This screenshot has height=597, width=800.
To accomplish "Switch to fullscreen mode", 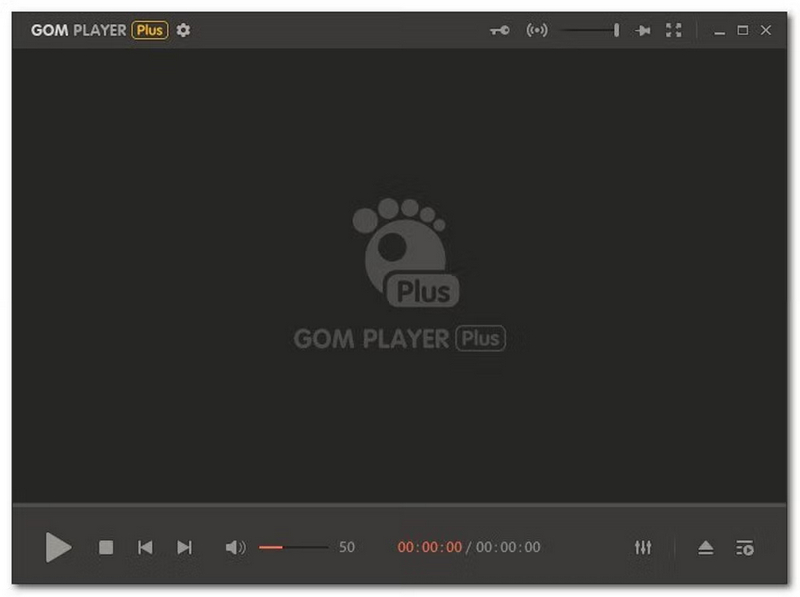I will pyautogui.click(x=673, y=30).
